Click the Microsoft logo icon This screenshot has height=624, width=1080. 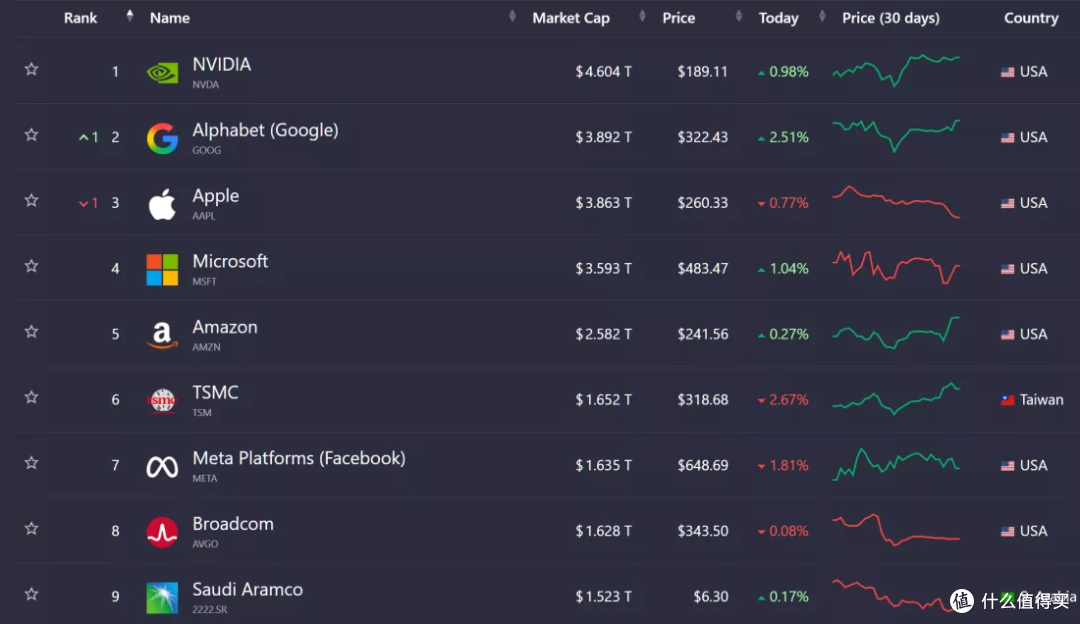[163, 269]
